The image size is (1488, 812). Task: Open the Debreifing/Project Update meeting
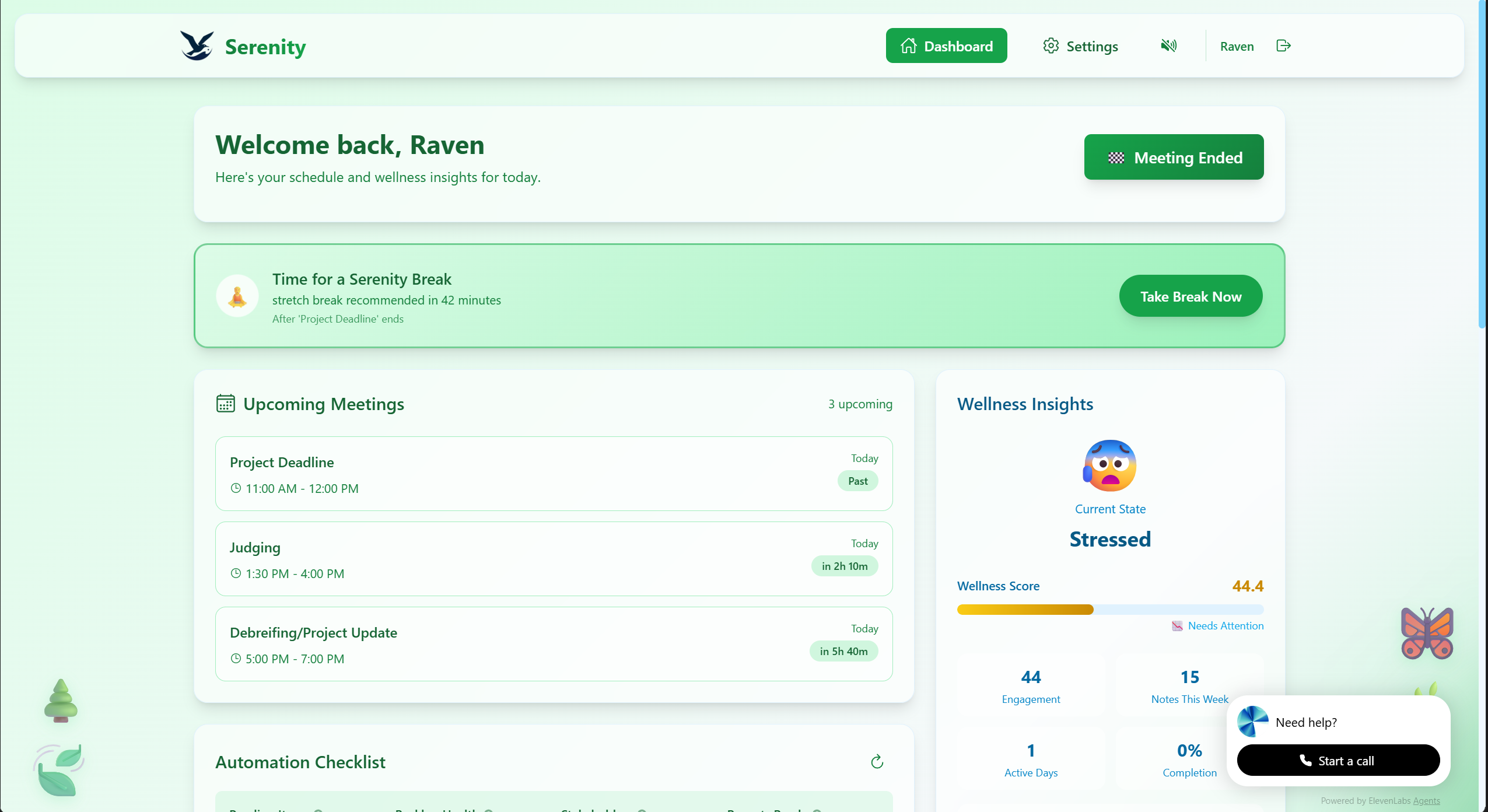click(x=553, y=644)
